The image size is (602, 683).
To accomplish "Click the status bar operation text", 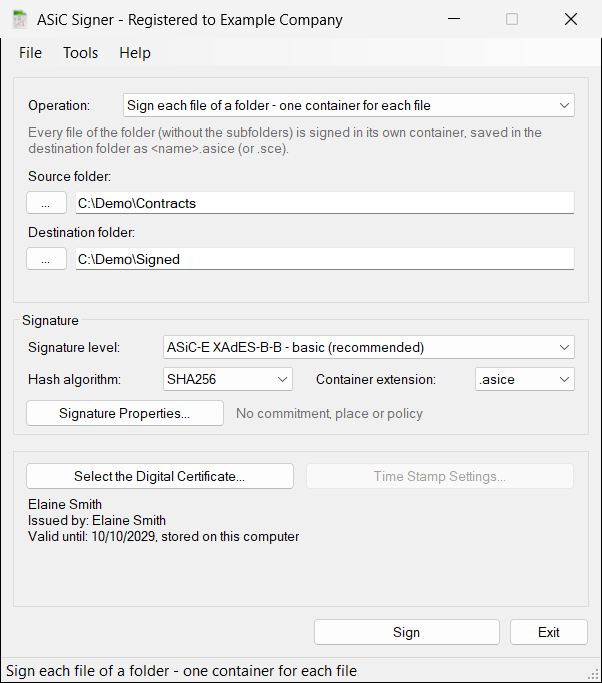I will [x=182, y=671].
